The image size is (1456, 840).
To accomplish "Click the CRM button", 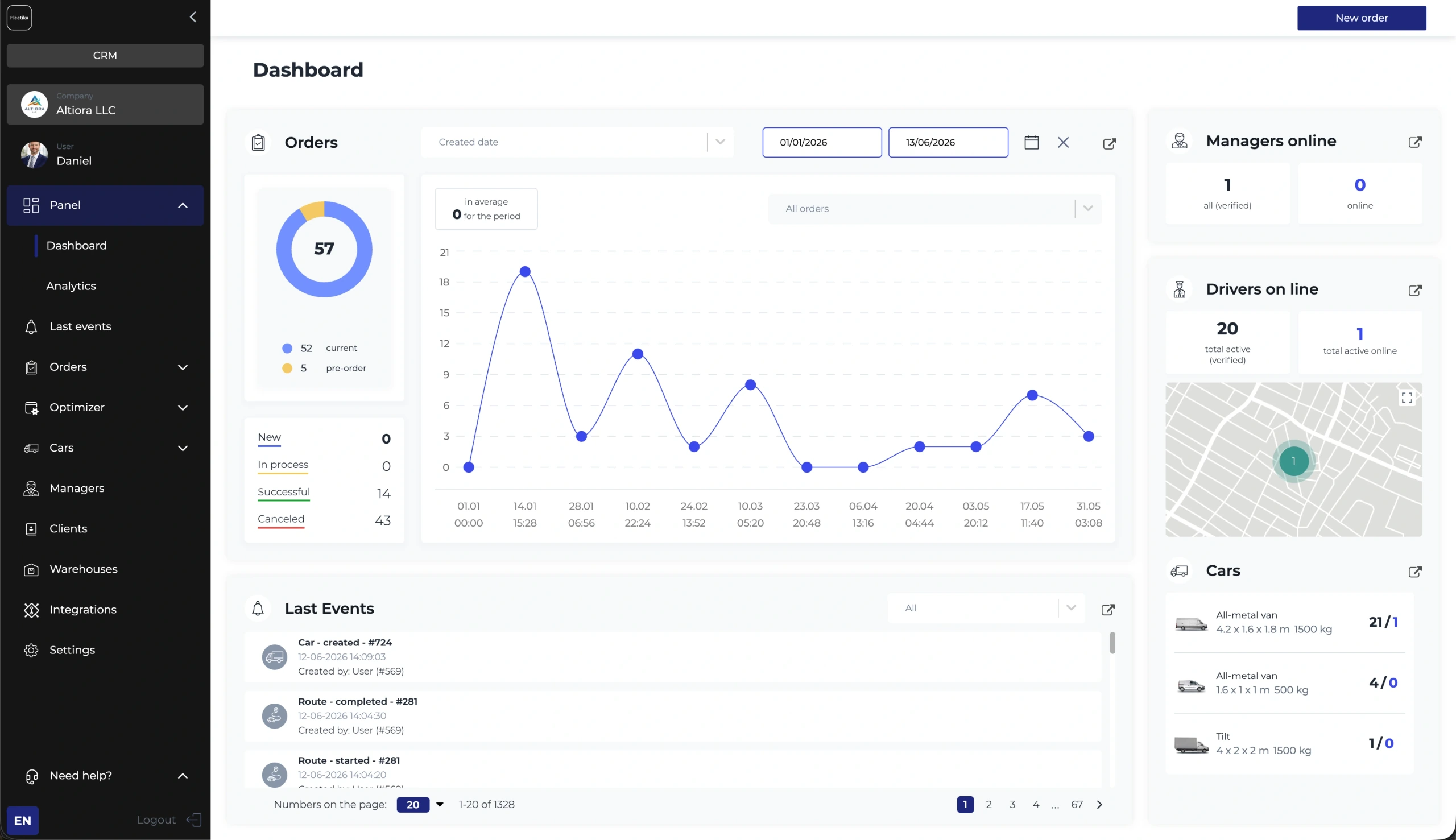I will [x=105, y=55].
